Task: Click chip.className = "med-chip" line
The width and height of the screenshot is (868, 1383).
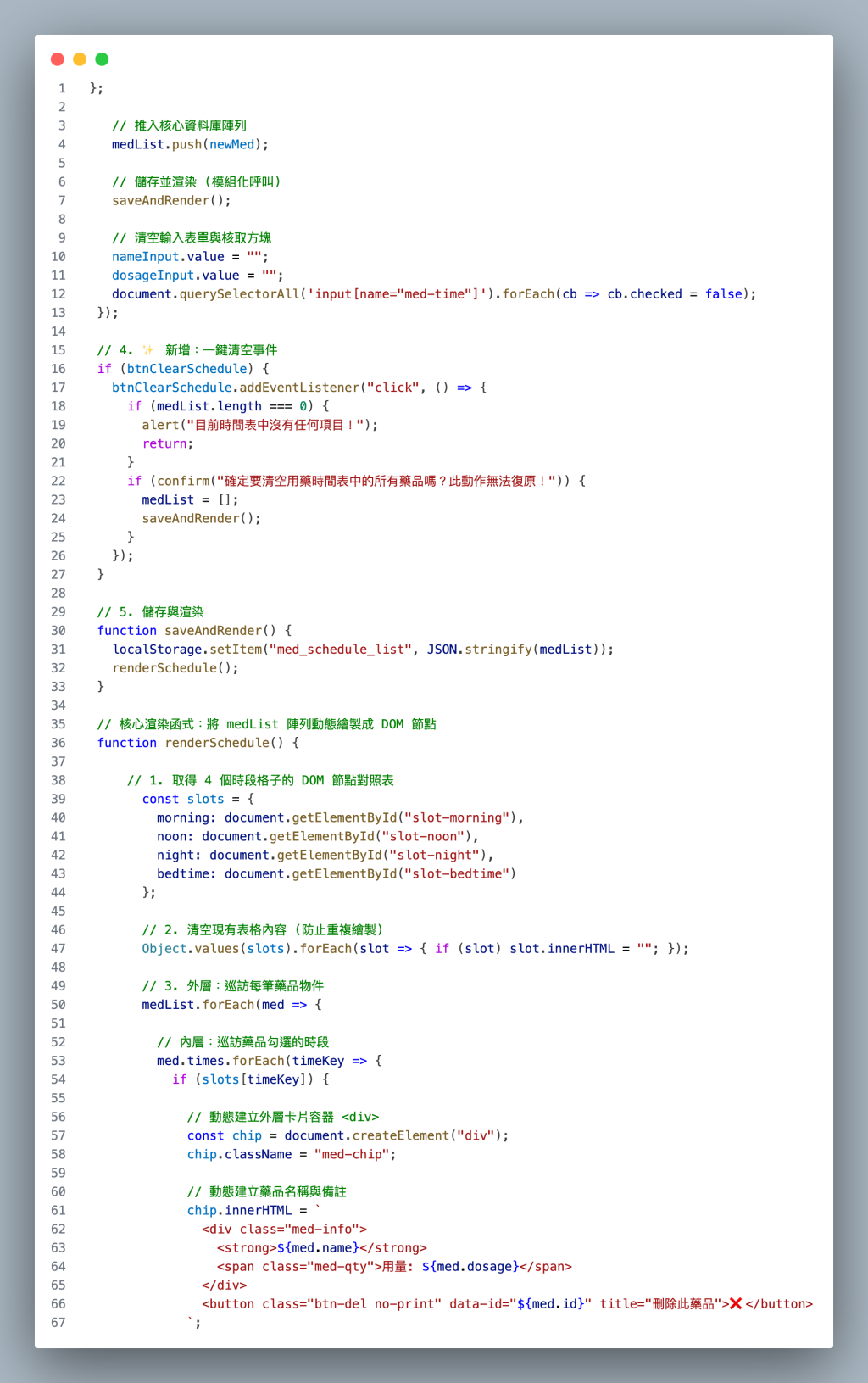Action: [292, 1155]
